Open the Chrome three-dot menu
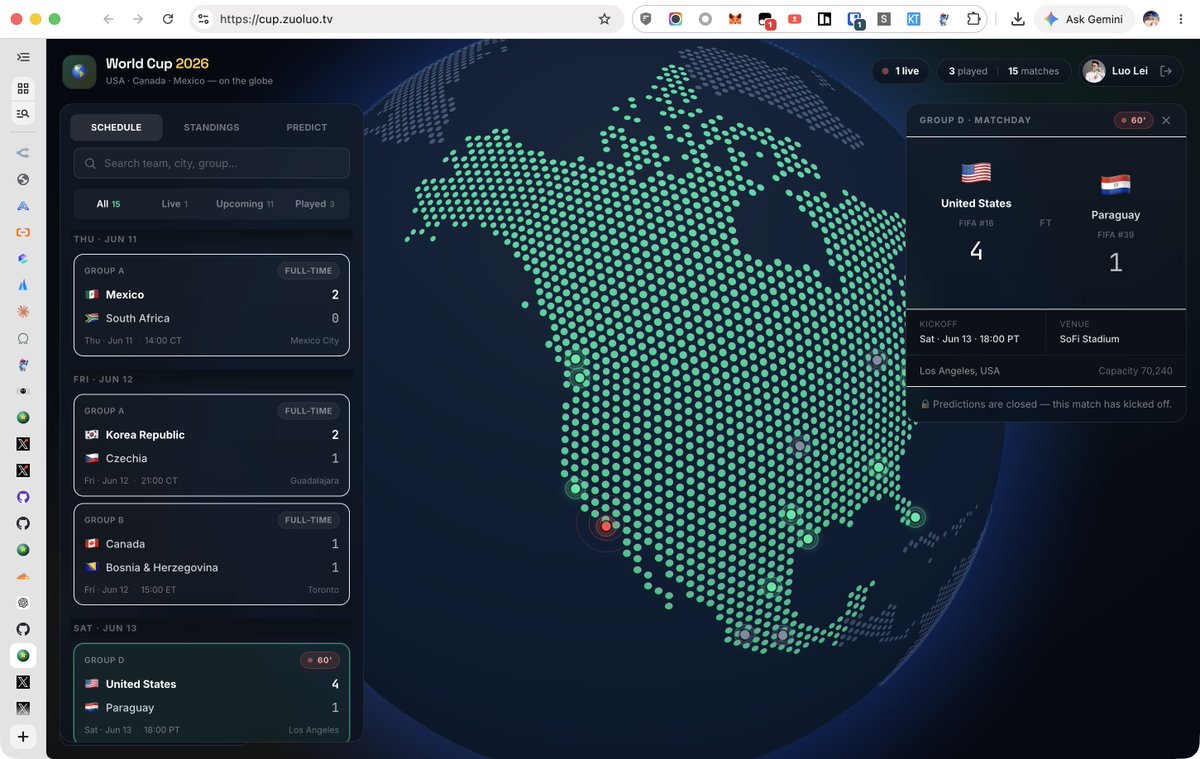The height and width of the screenshot is (759, 1200). [x=1182, y=19]
